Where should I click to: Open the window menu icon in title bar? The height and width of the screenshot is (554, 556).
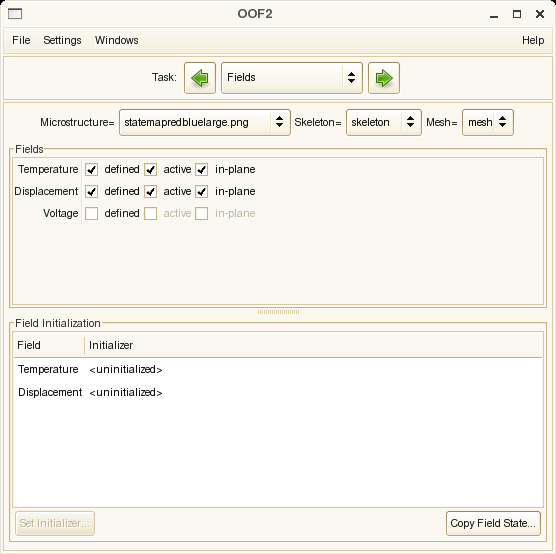pos(15,14)
